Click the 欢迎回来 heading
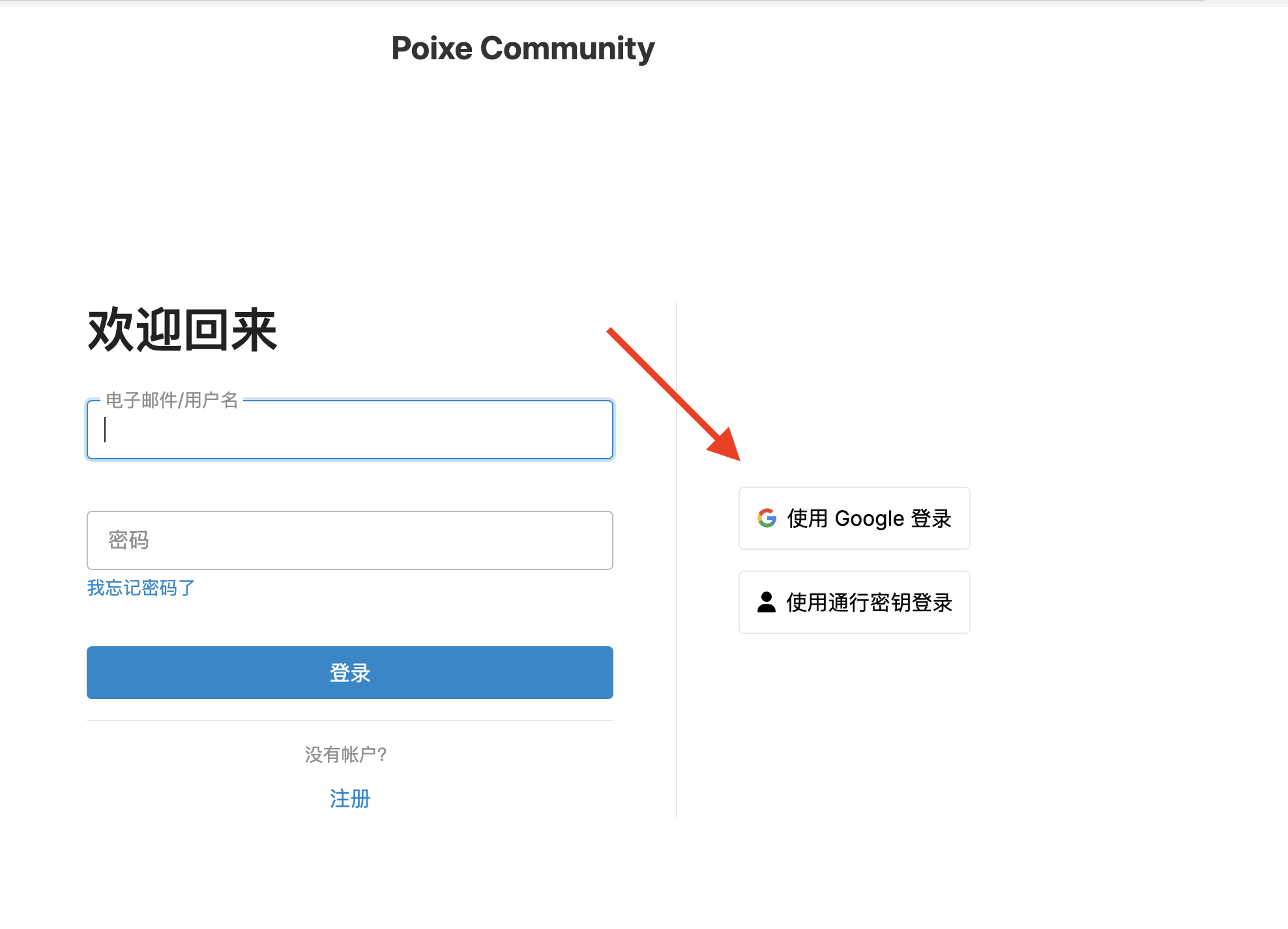The image size is (1288, 929). pyautogui.click(x=183, y=330)
